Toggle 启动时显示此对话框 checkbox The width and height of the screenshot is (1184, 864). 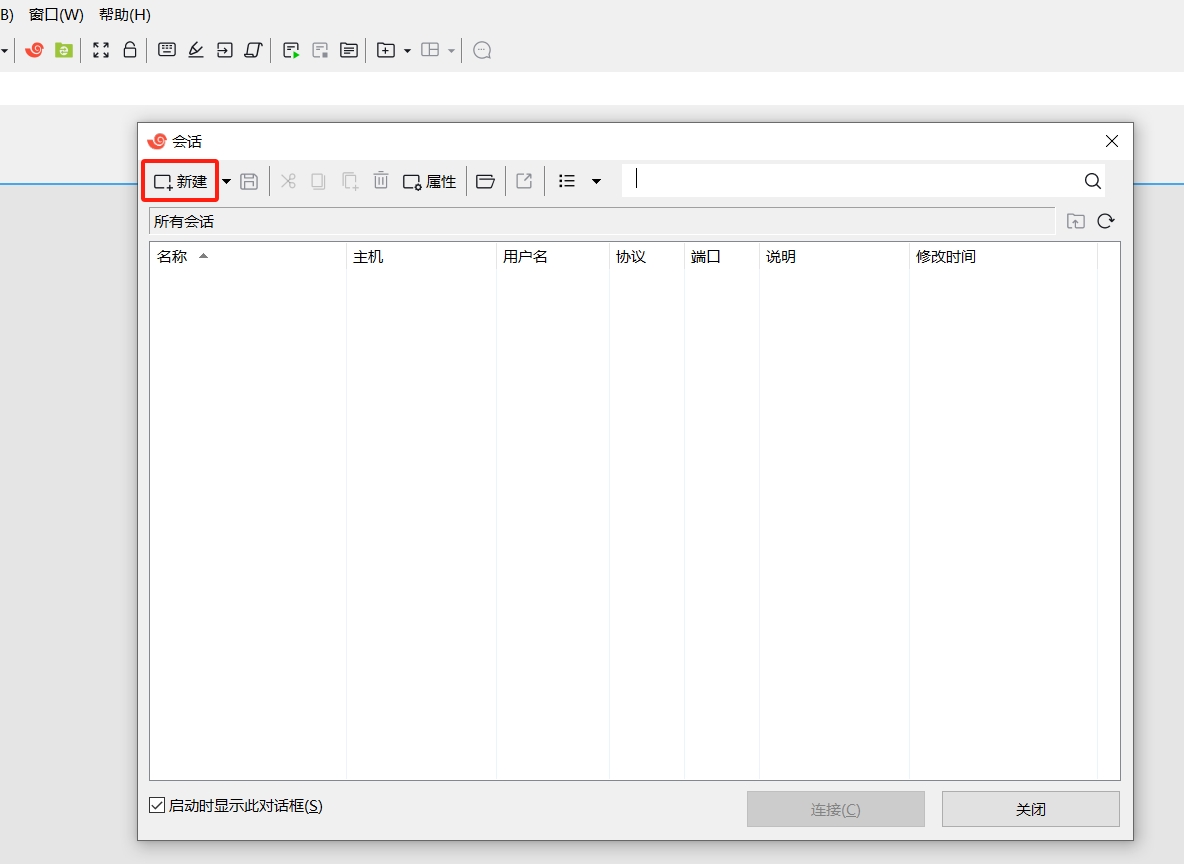(x=157, y=805)
